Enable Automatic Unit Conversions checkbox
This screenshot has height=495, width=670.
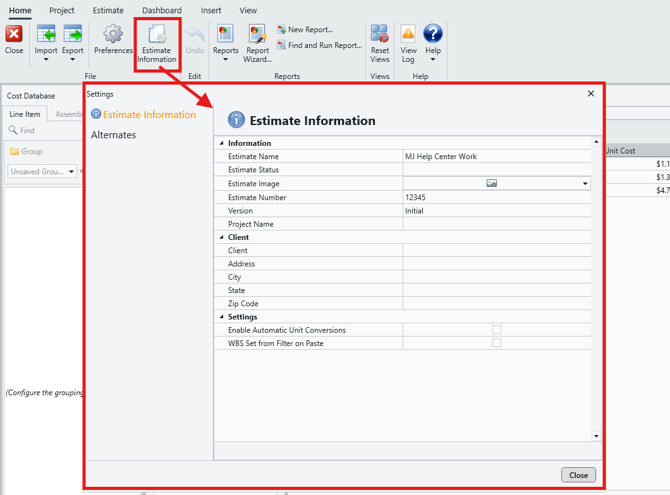point(496,330)
